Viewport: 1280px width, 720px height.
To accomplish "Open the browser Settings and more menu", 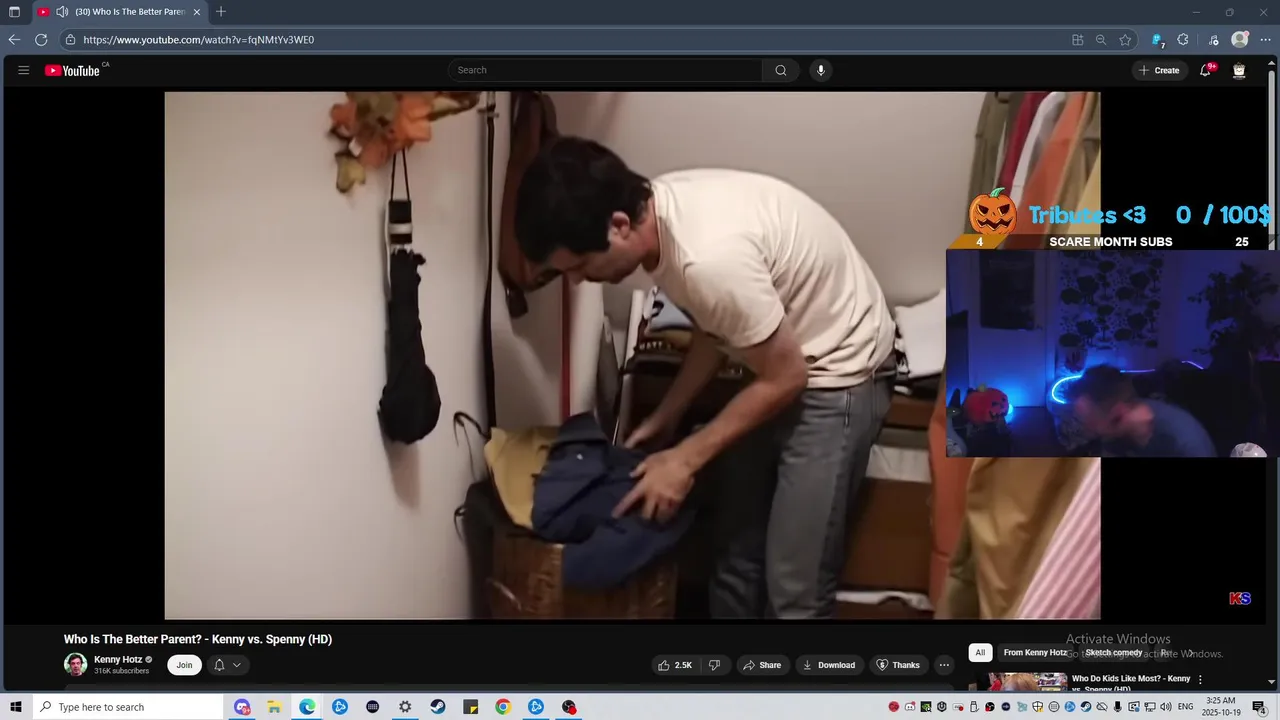I will [1265, 40].
